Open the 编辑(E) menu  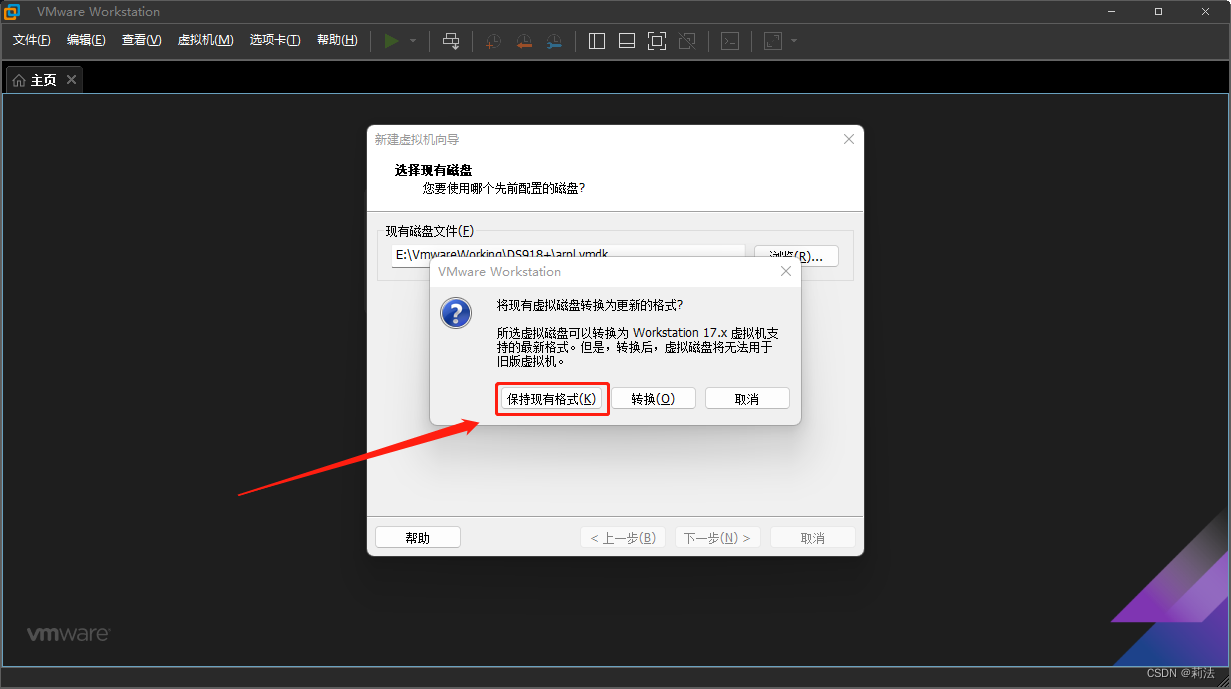pyautogui.click(x=86, y=40)
